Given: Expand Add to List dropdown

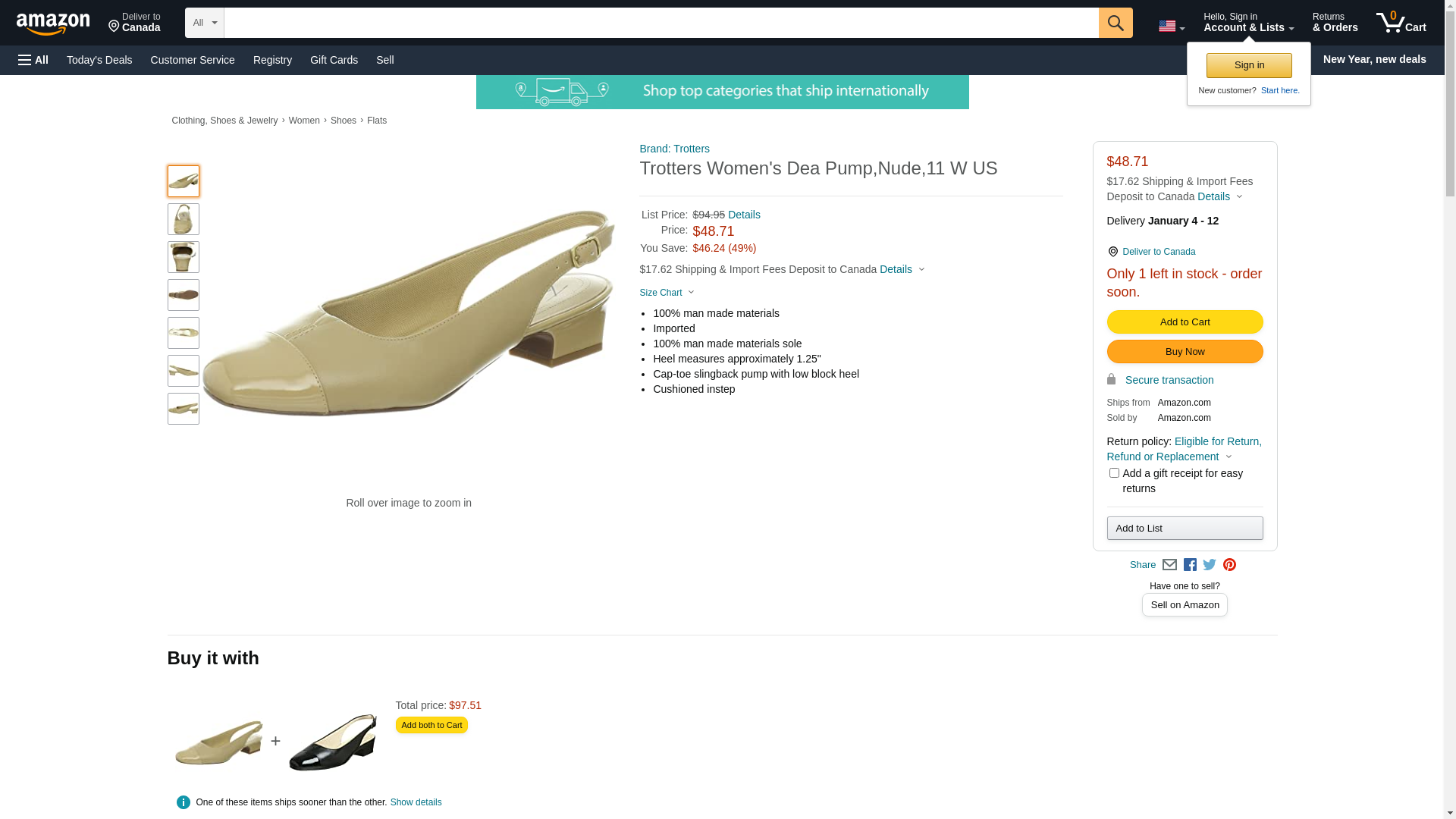Looking at the screenshot, I should [x=1185, y=529].
